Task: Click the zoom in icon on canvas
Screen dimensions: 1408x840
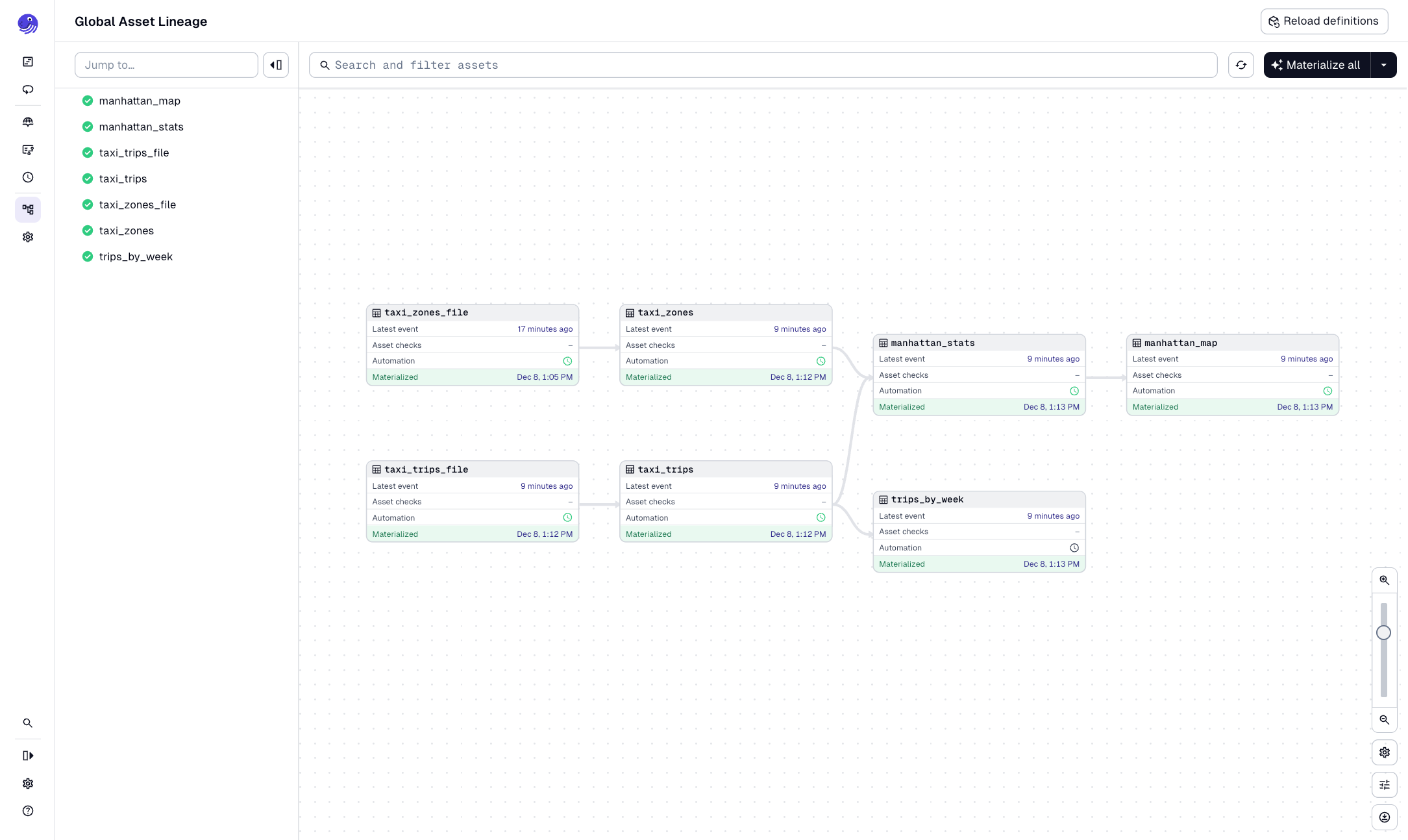Action: coord(1384,580)
